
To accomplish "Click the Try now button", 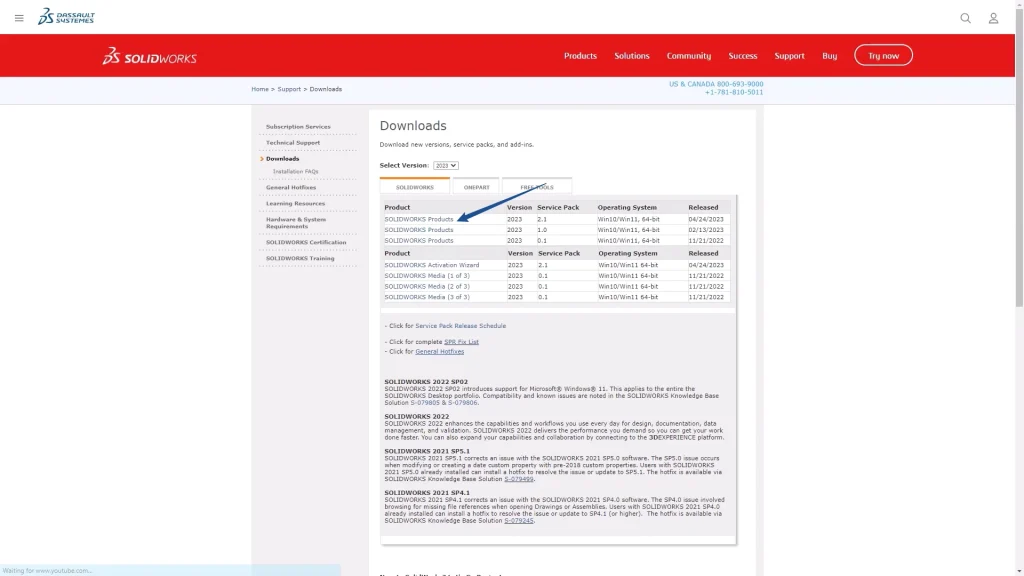I will tap(883, 56).
